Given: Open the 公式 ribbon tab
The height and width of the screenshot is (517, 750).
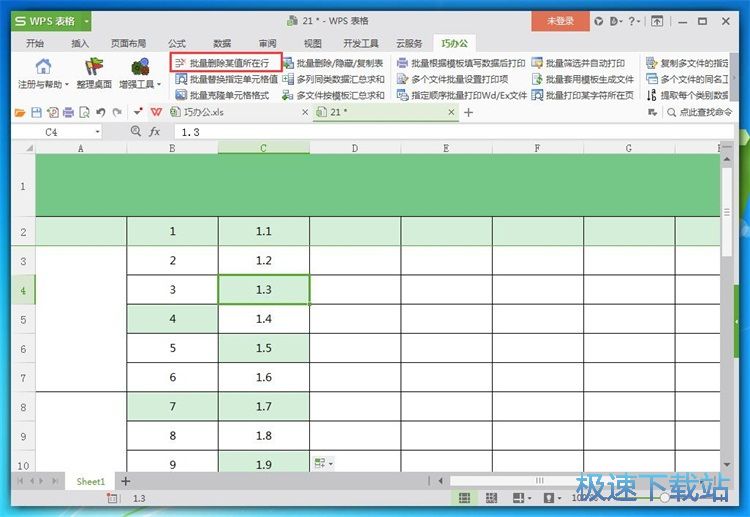Looking at the screenshot, I should (x=177, y=44).
